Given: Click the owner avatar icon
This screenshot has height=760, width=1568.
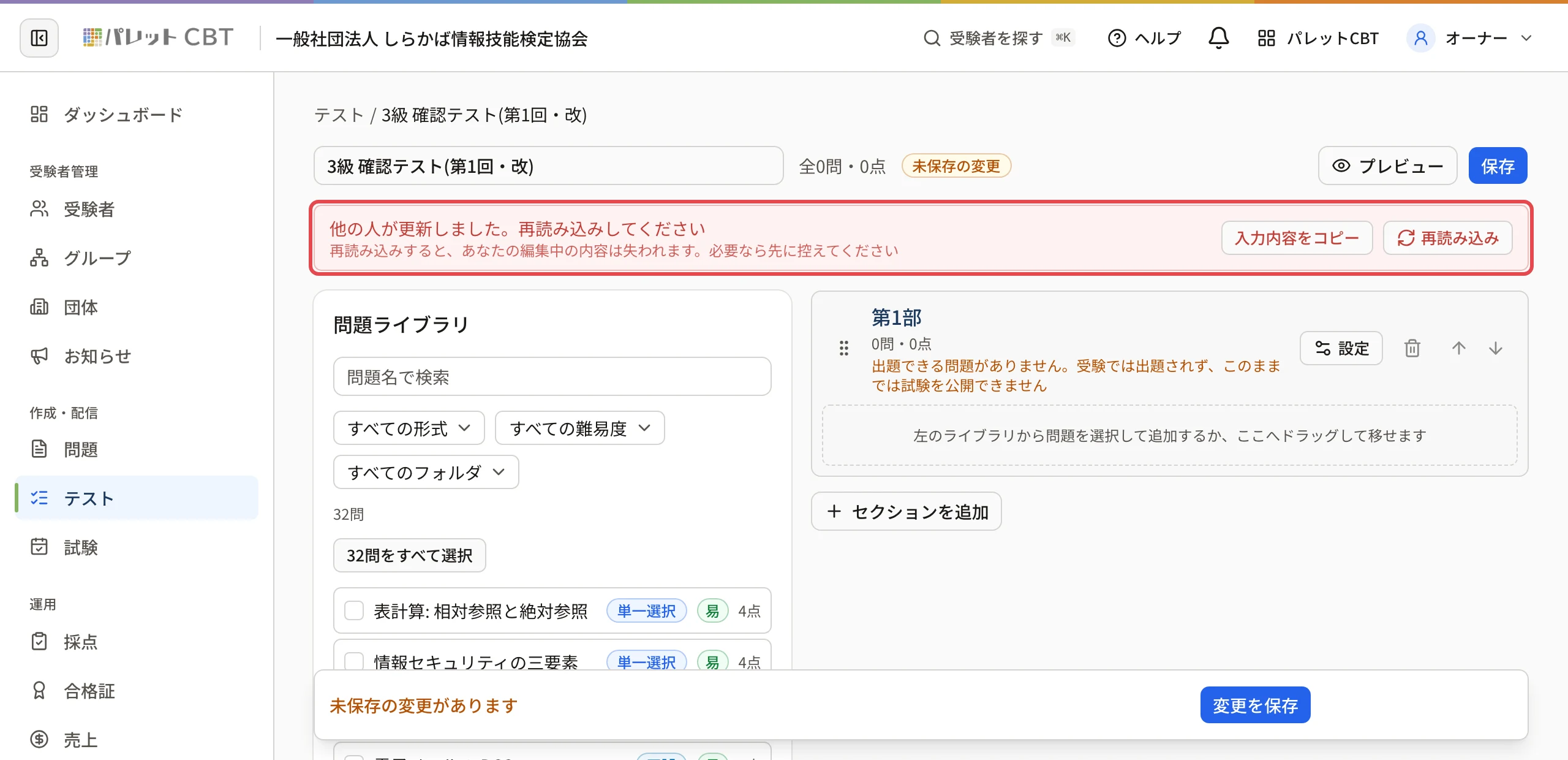Looking at the screenshot, I should (1420, 38).
